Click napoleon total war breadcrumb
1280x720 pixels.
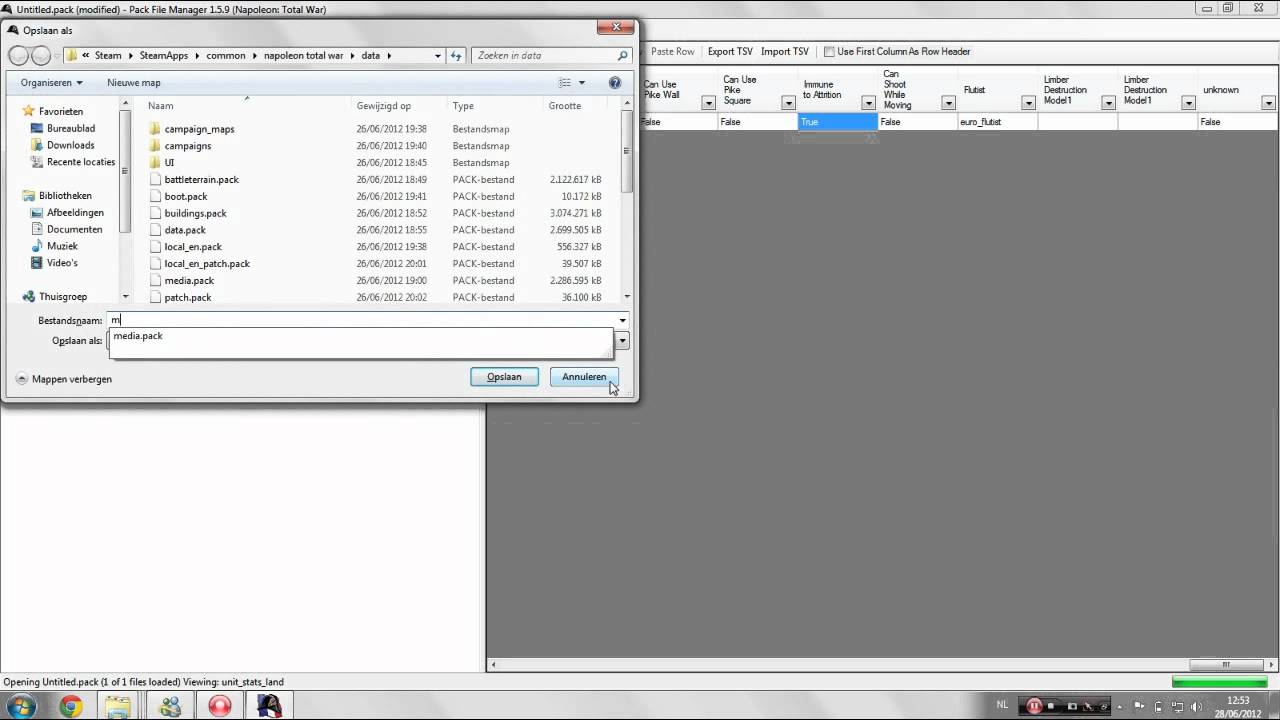tap(303, 56)
